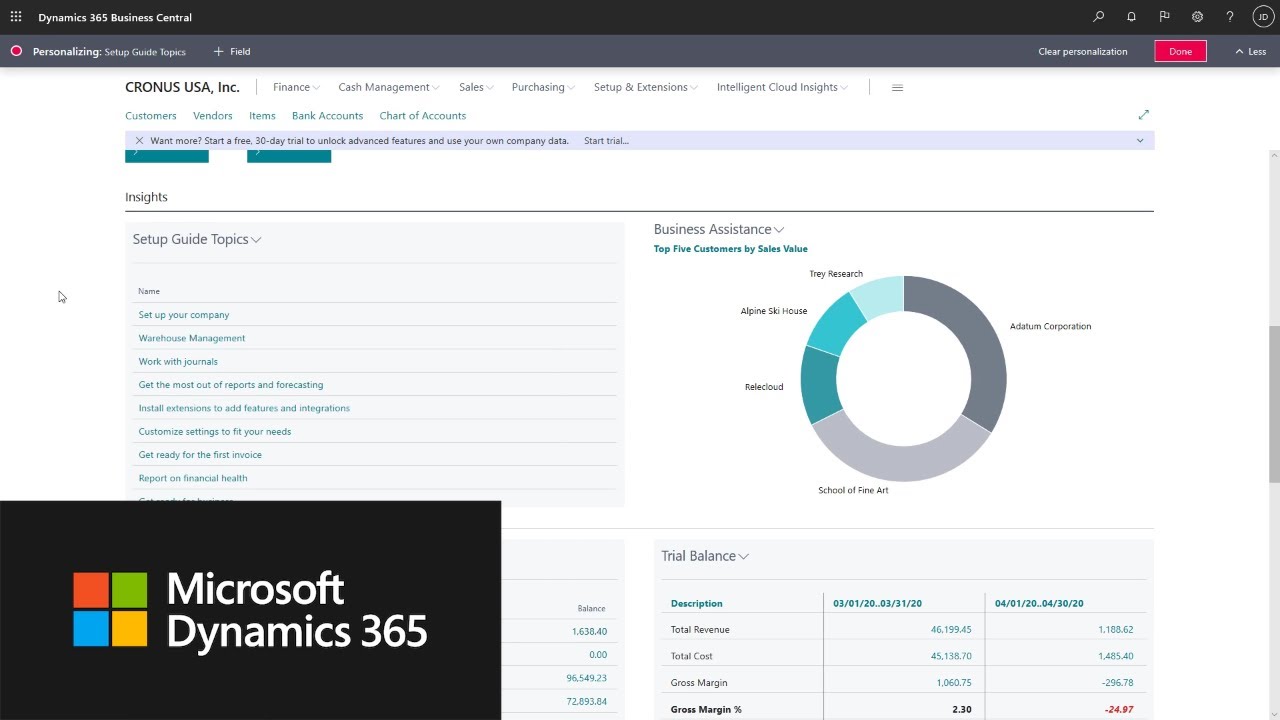Open the Business Assistance dropdown
Screen dimensions: 1280x720
point(719,229)
